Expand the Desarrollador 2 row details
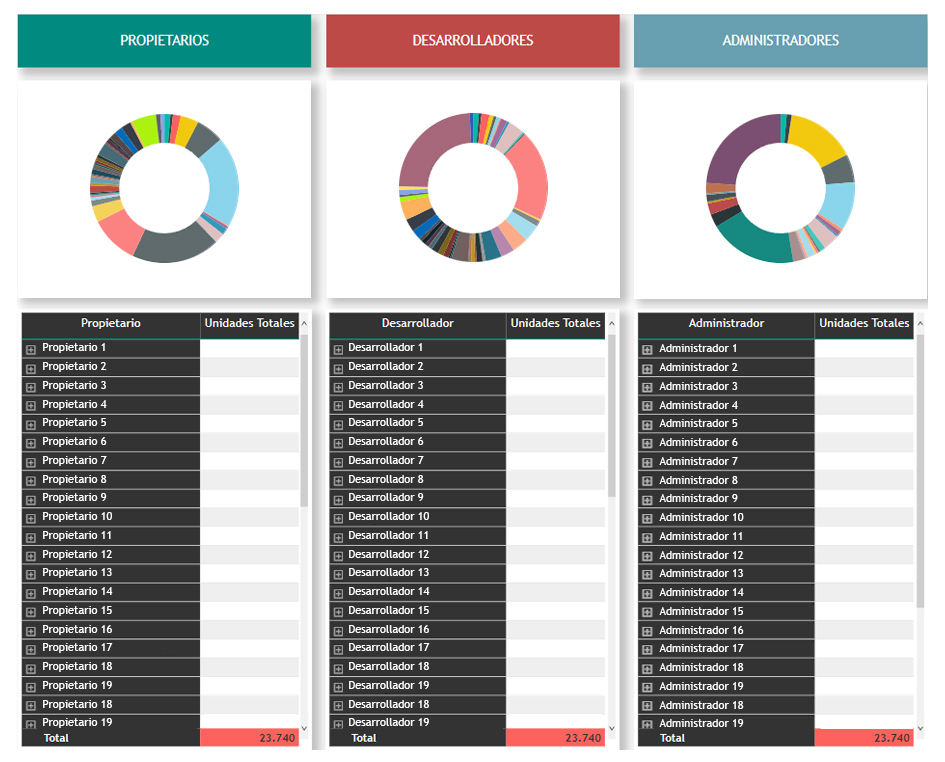 click(x=338, y=366)
